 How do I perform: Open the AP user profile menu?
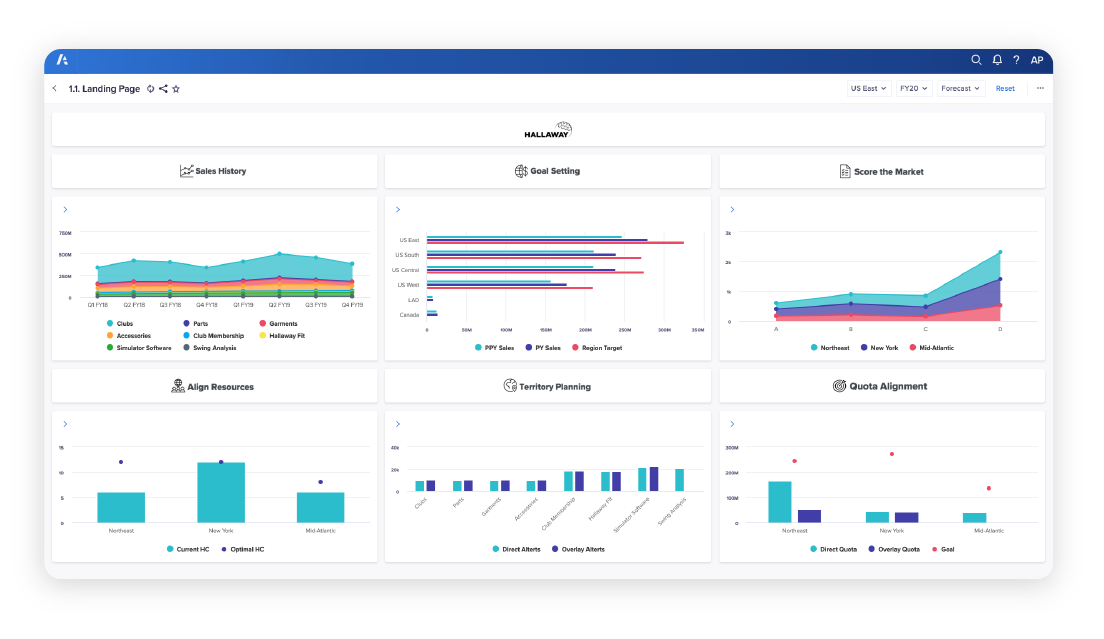tap(1036, 60)
